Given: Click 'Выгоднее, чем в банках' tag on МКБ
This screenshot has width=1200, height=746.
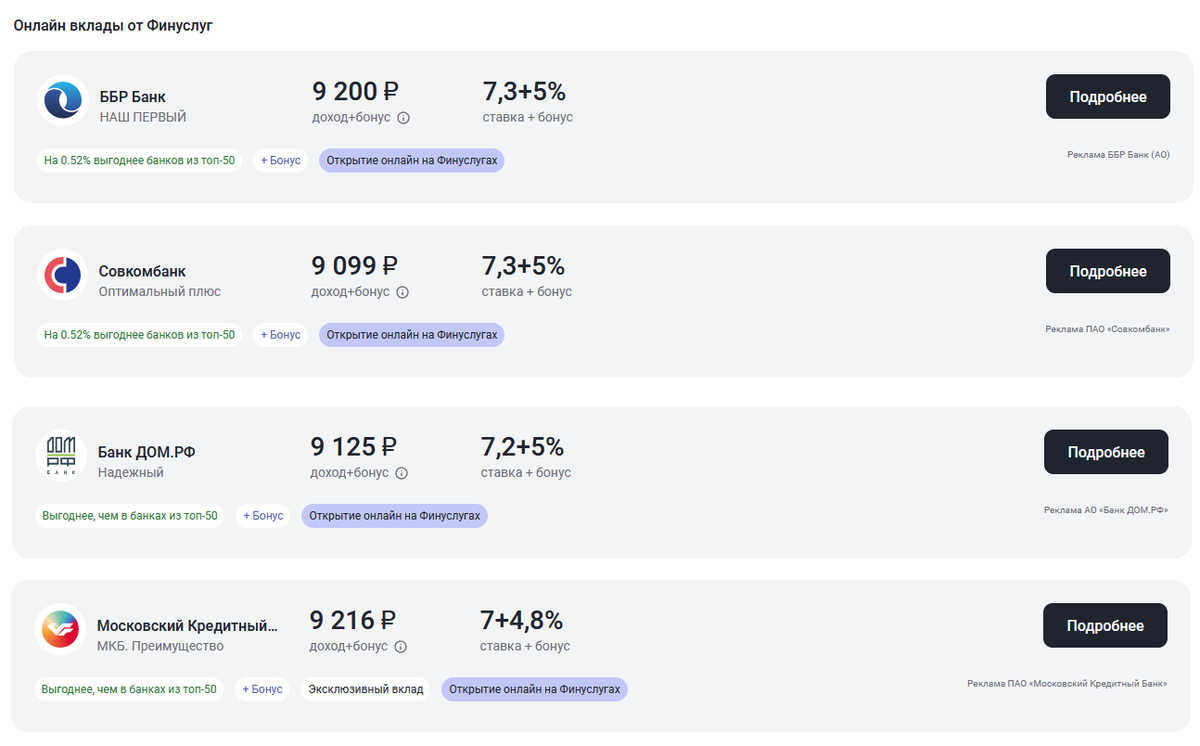Looking at the screenshot, I should click(x=129, y=689).
